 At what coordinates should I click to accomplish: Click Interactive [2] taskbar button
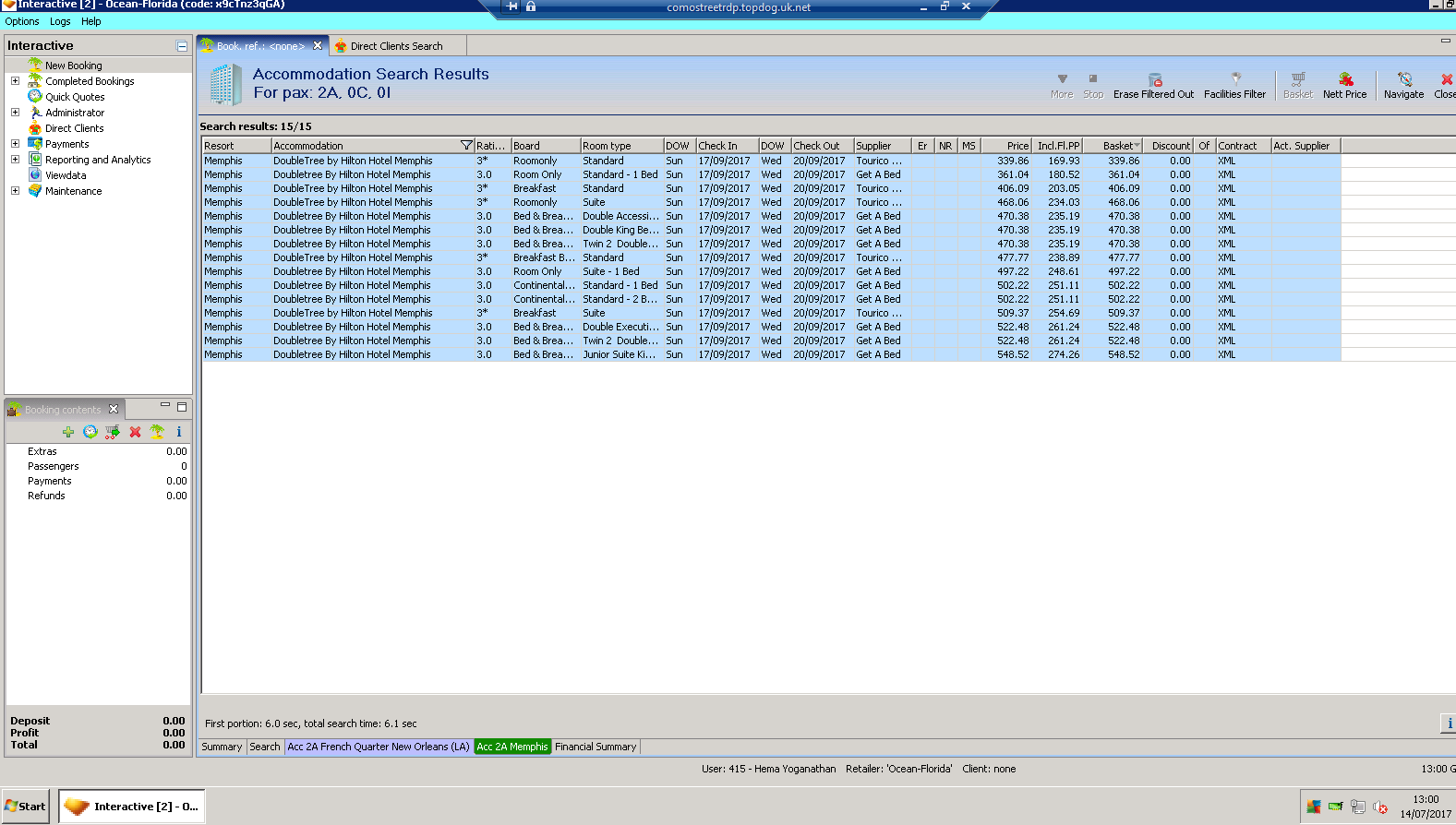tap(132, 807)
